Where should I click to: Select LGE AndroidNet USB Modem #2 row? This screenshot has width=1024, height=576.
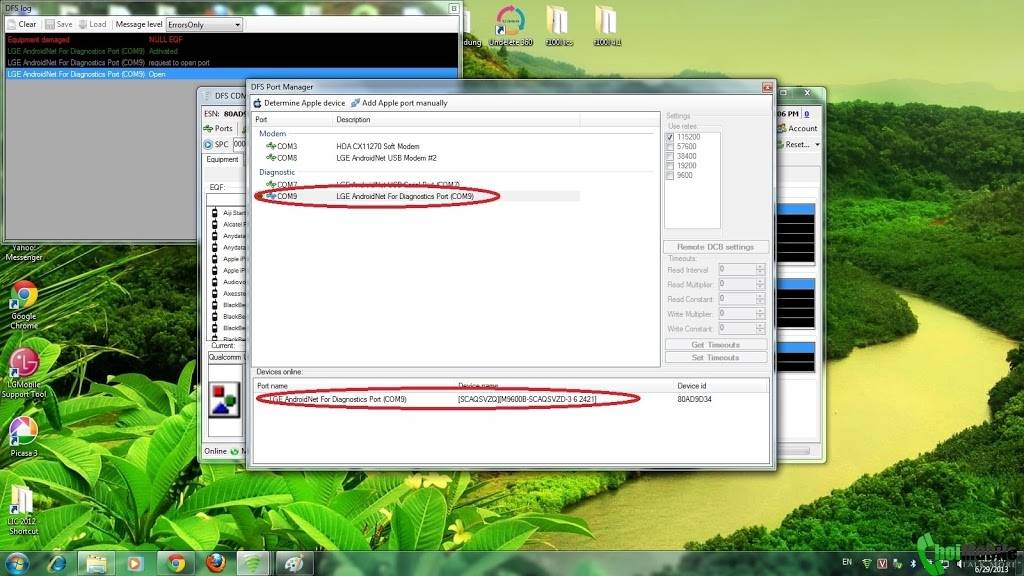click(418, 158)
